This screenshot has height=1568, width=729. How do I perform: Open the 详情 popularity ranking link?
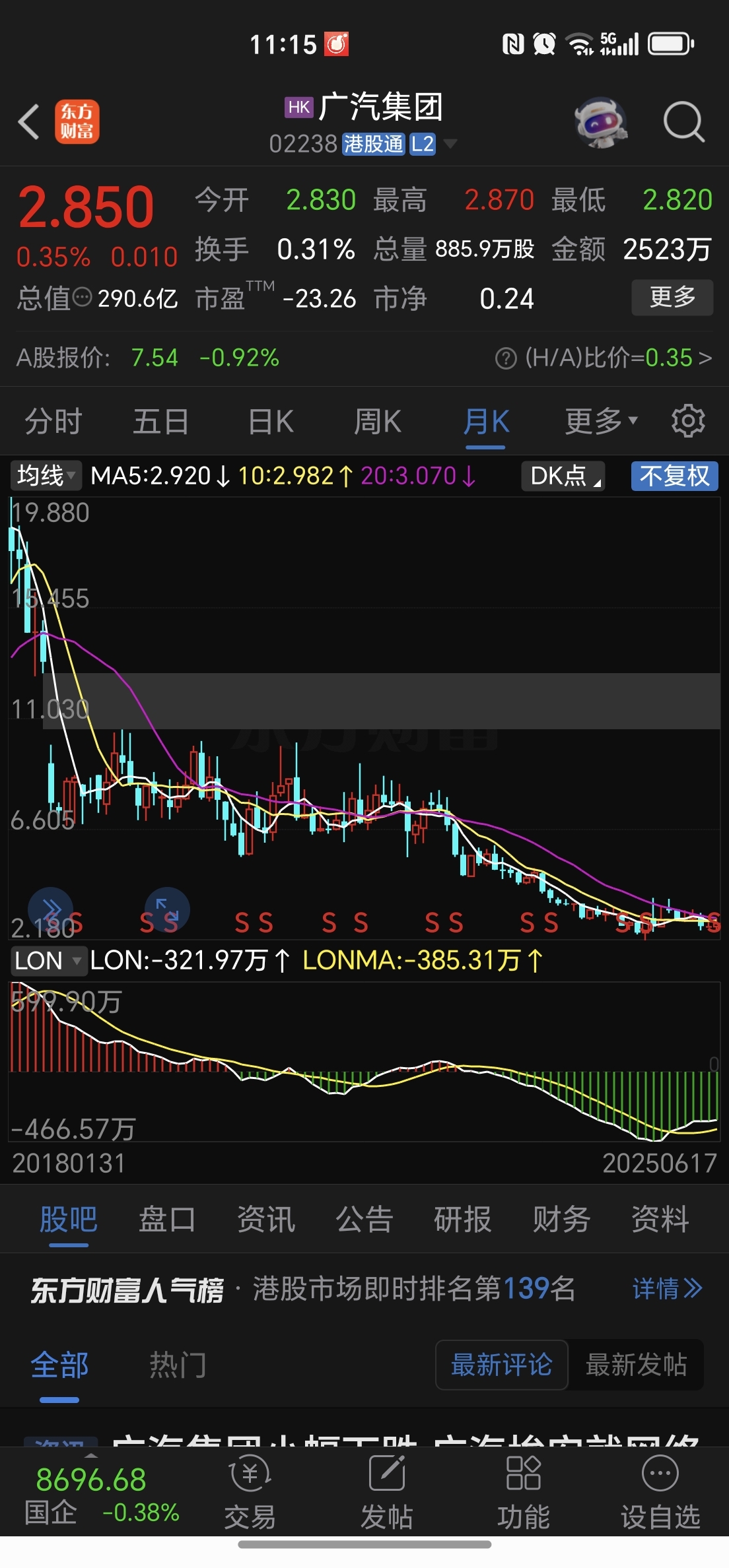668,1288
